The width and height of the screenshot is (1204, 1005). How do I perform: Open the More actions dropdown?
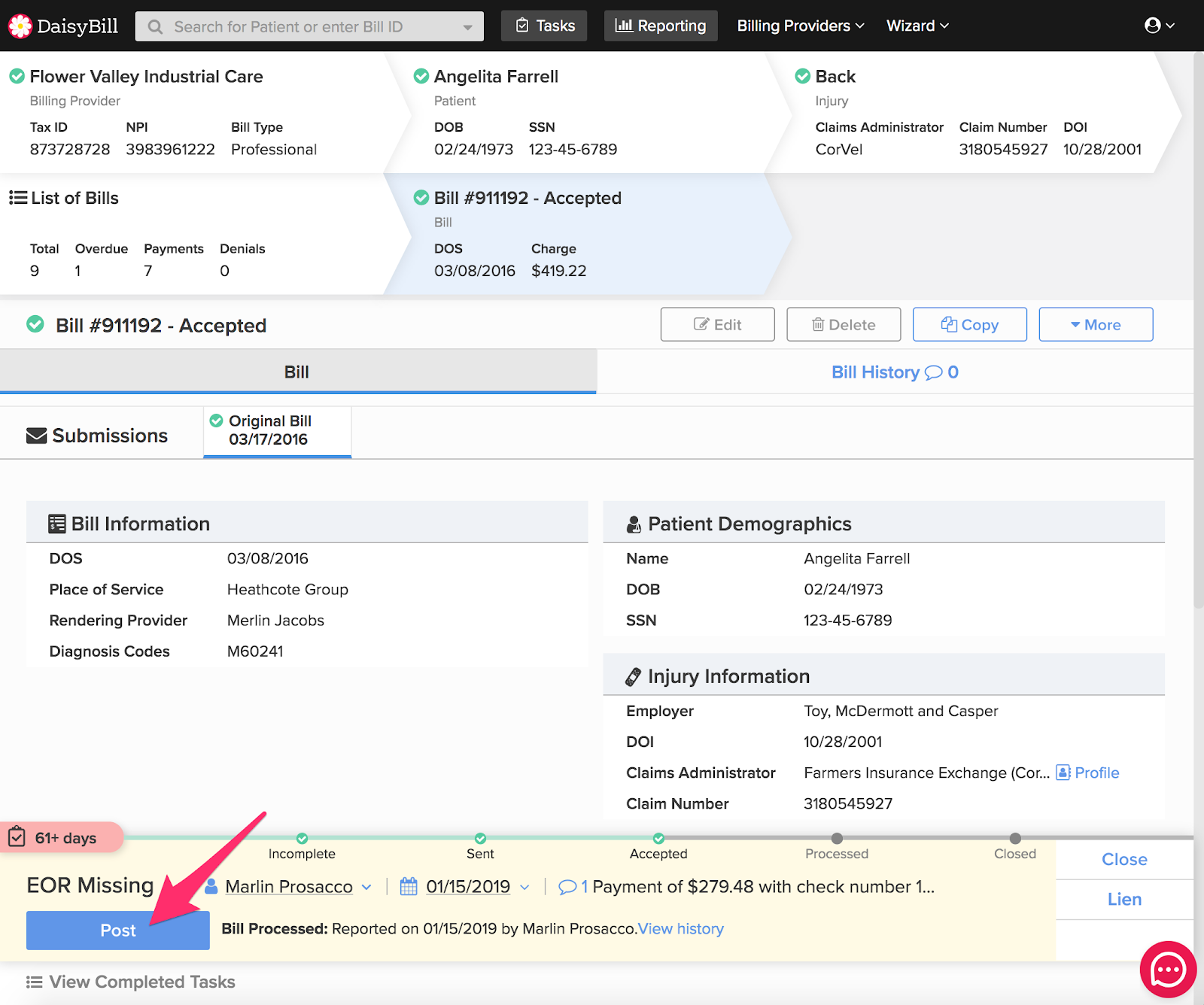coord(1096,324)
